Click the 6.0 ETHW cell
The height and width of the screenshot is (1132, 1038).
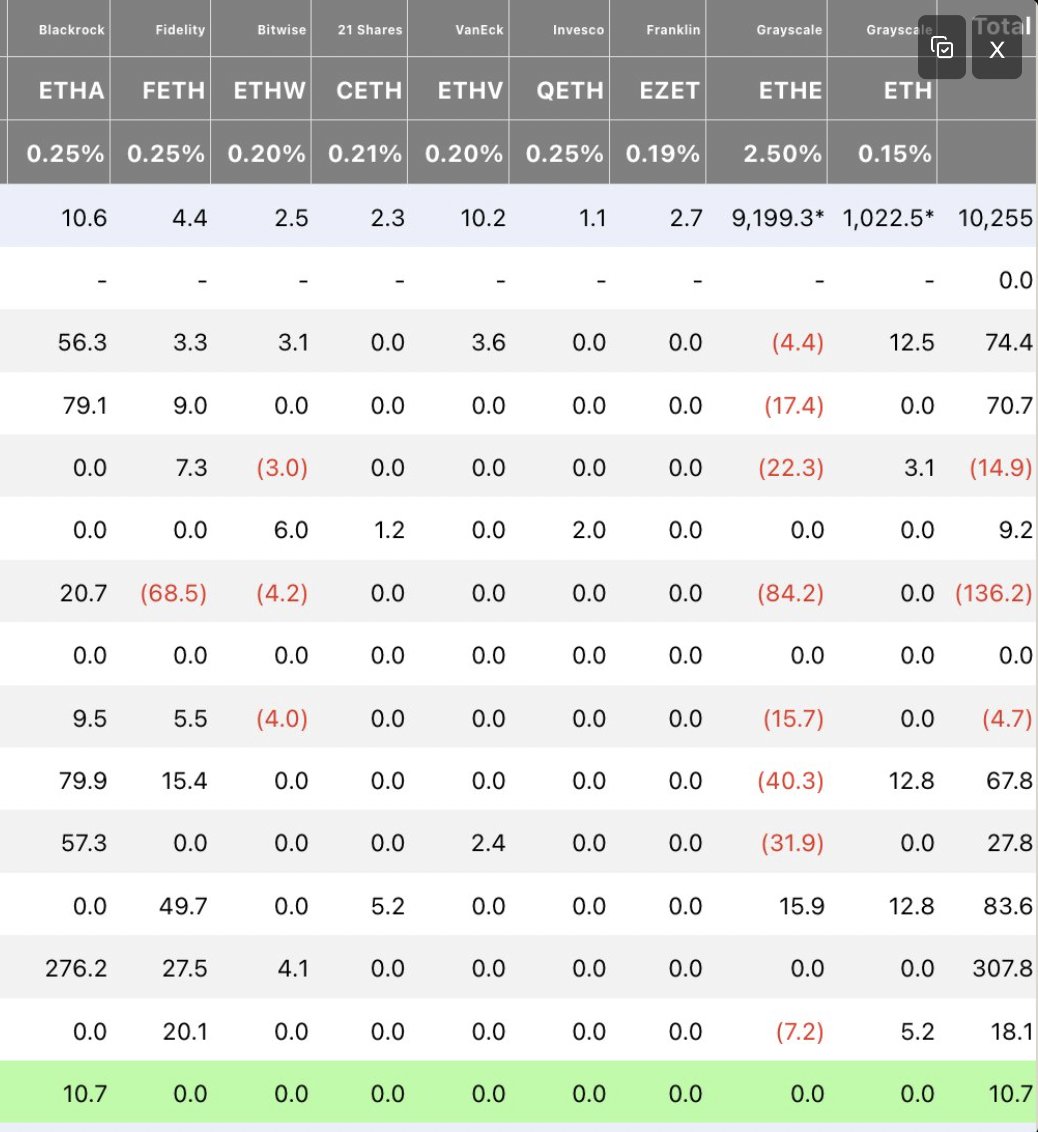pos(291,530)
